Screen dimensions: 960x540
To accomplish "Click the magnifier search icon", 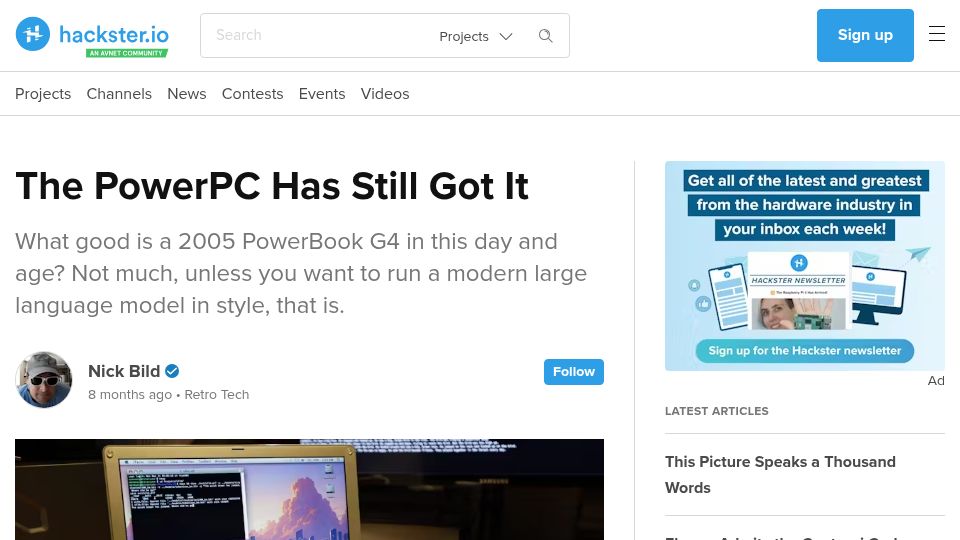I will click(x=546, y=36).
